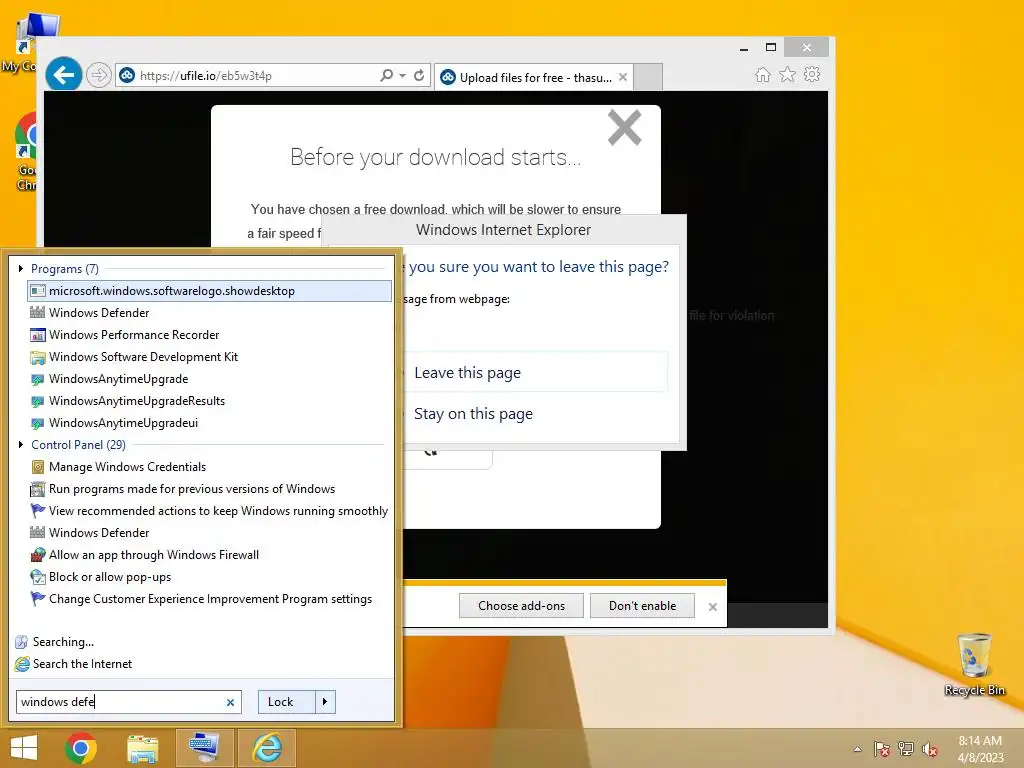Screen dimensions: 1024x768
Task: Open a new blank tab in Internet Explorer
Action: tap(648, 77)
